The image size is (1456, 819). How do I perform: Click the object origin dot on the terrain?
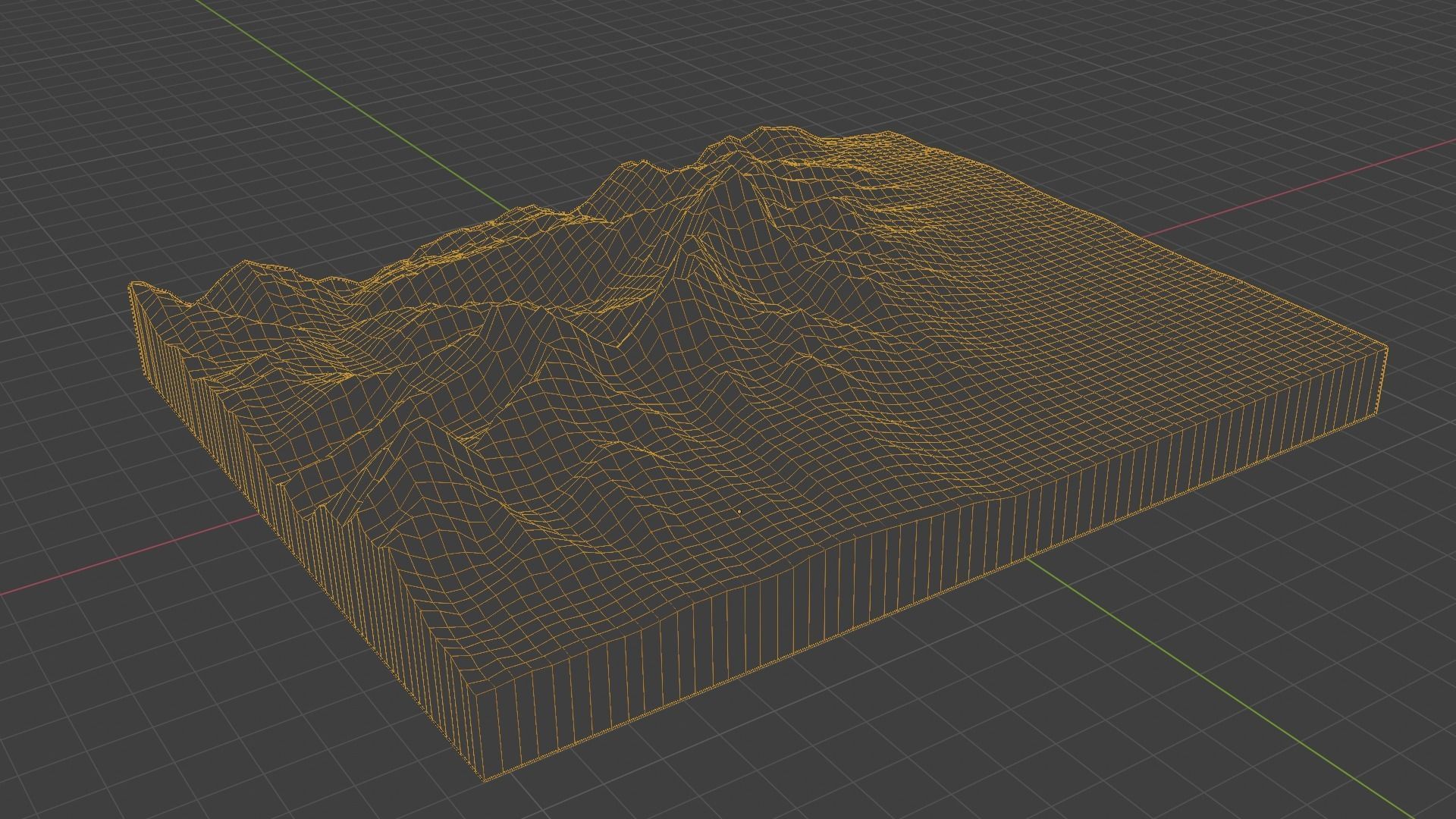tap(739, 512)
